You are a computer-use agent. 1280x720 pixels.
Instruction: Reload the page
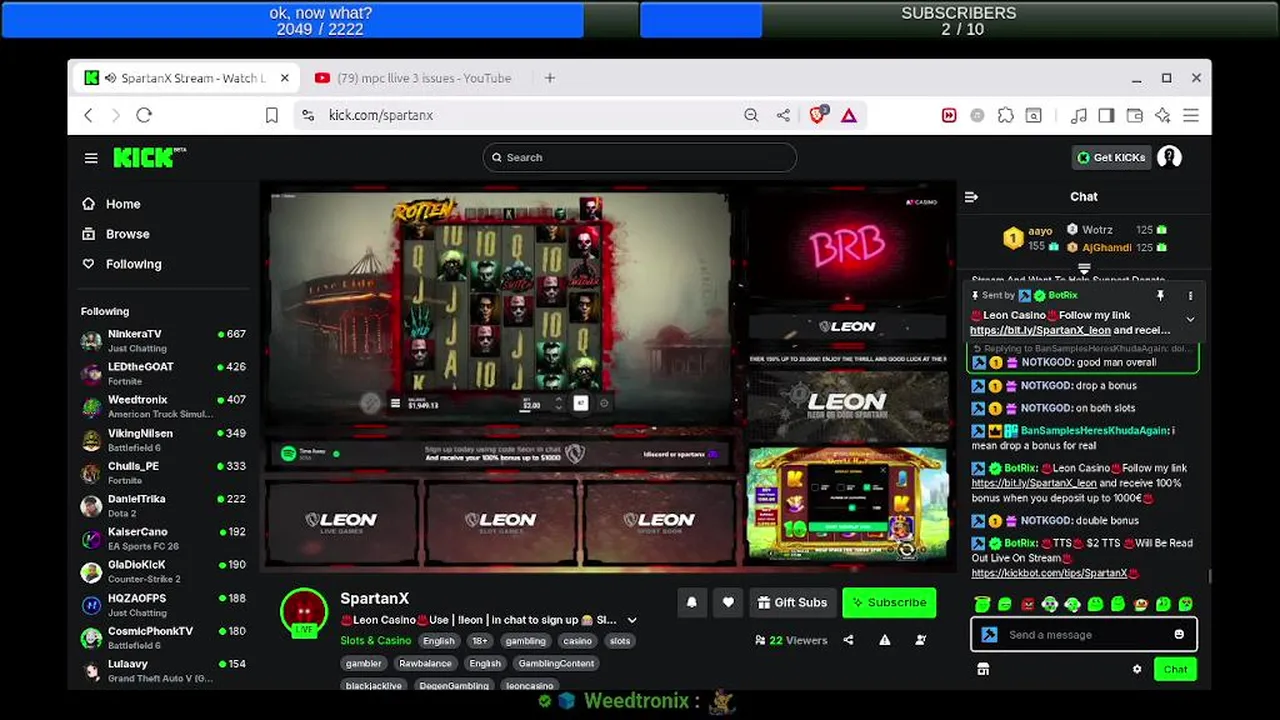tap(144, 115)
